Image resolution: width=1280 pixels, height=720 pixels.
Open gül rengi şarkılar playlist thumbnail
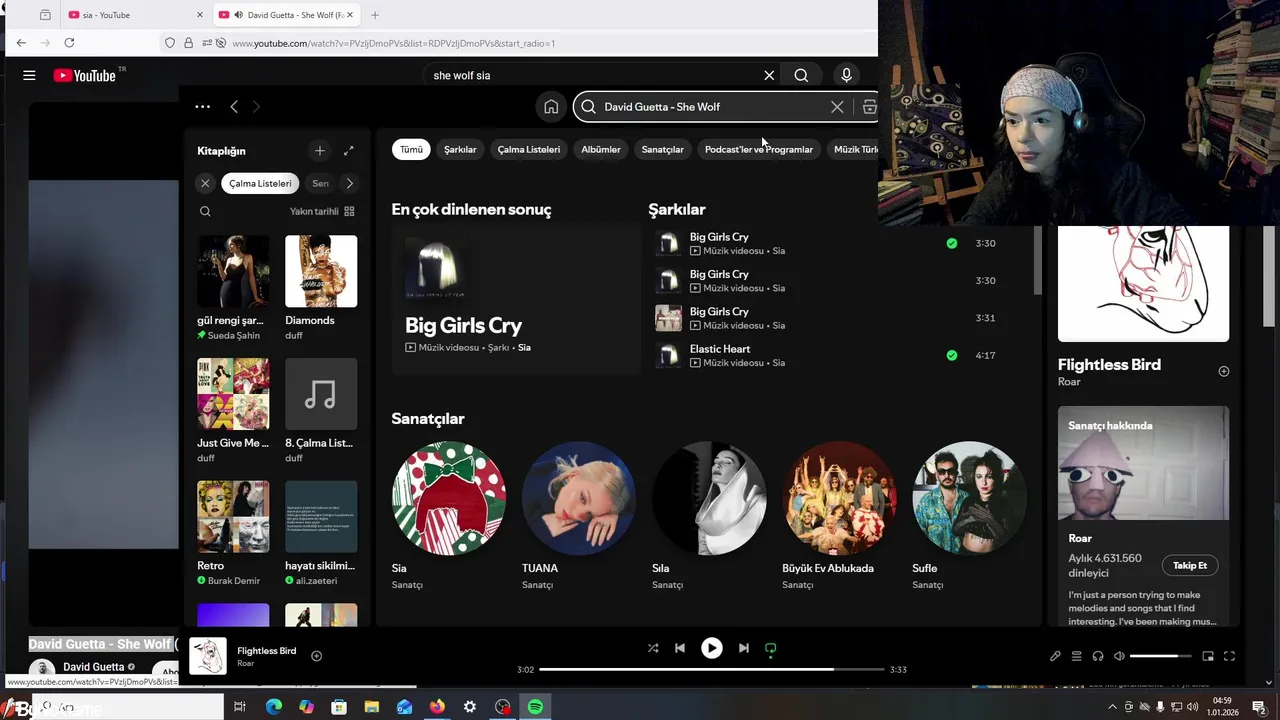point(233,271)
